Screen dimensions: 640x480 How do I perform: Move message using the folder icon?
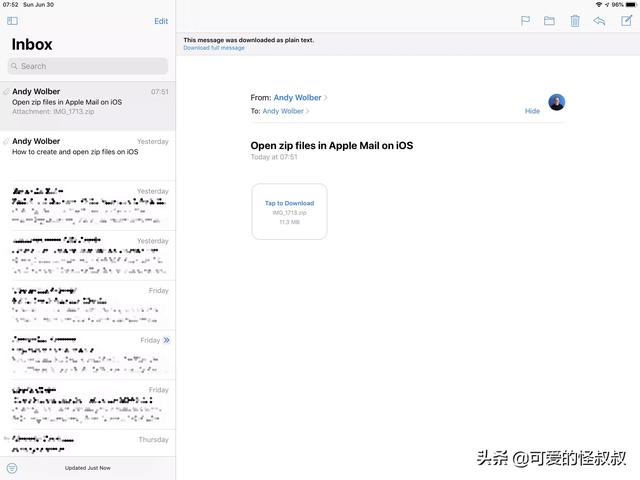[x=549, y=21]
